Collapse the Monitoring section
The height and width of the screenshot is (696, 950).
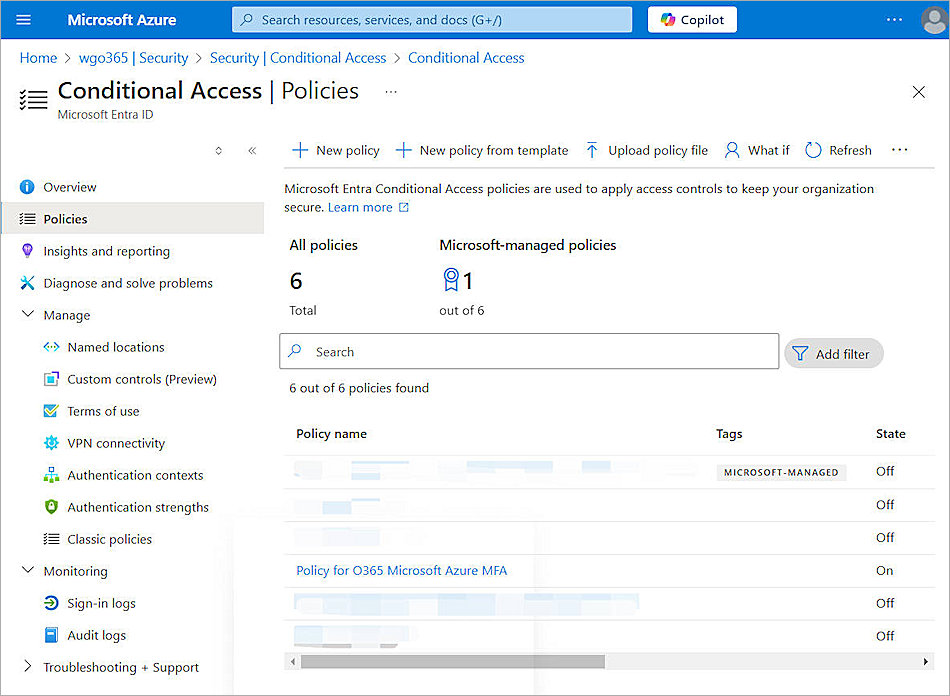click(x=27, y=571)
